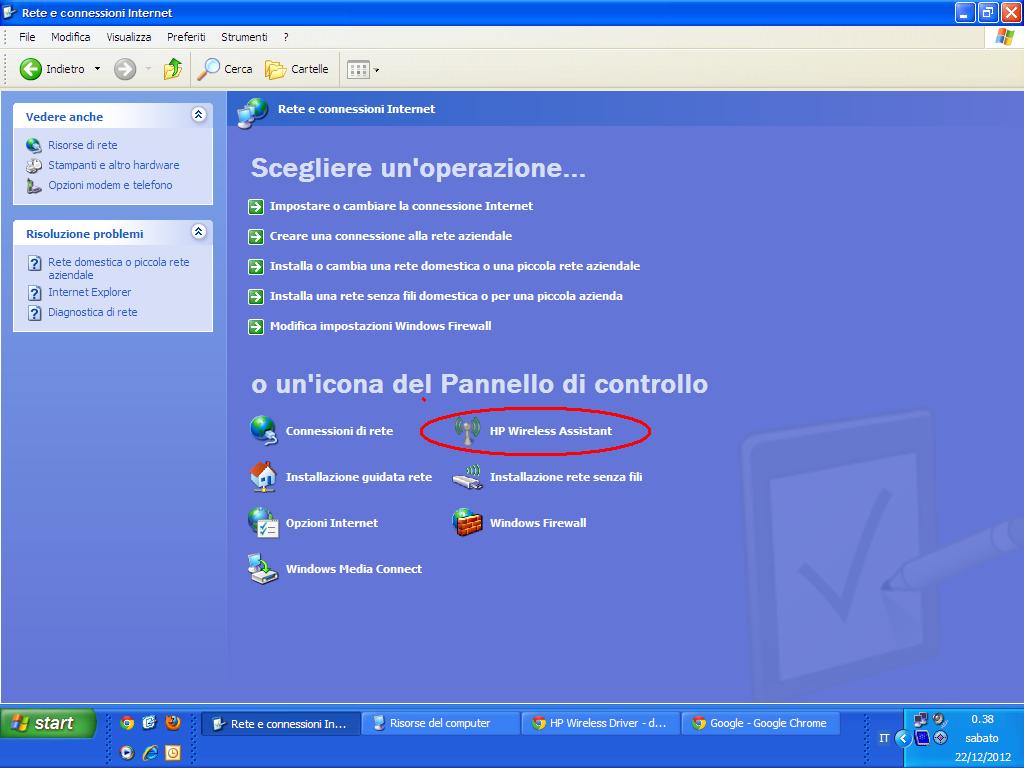
Task: Launch the Installazione guidata rete house icon
Action: (263, 477)
